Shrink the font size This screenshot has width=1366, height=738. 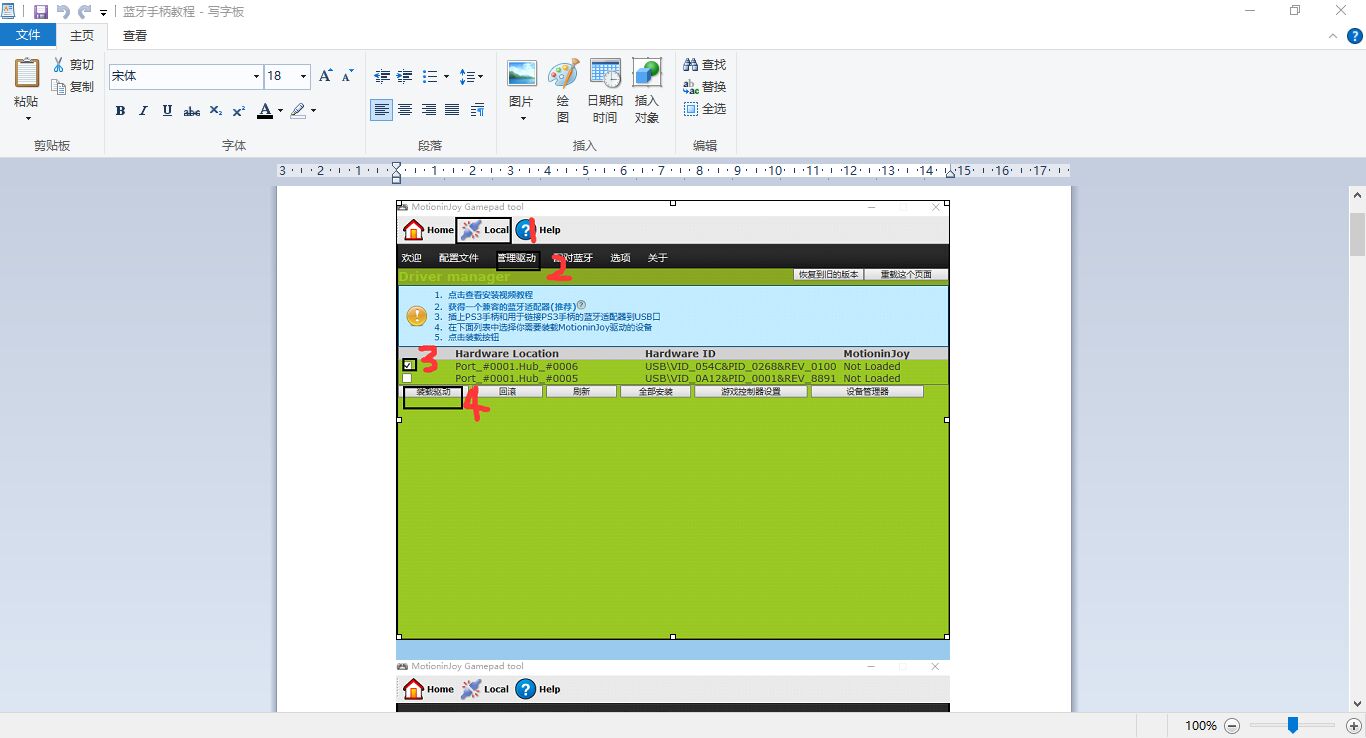(347, 76)
